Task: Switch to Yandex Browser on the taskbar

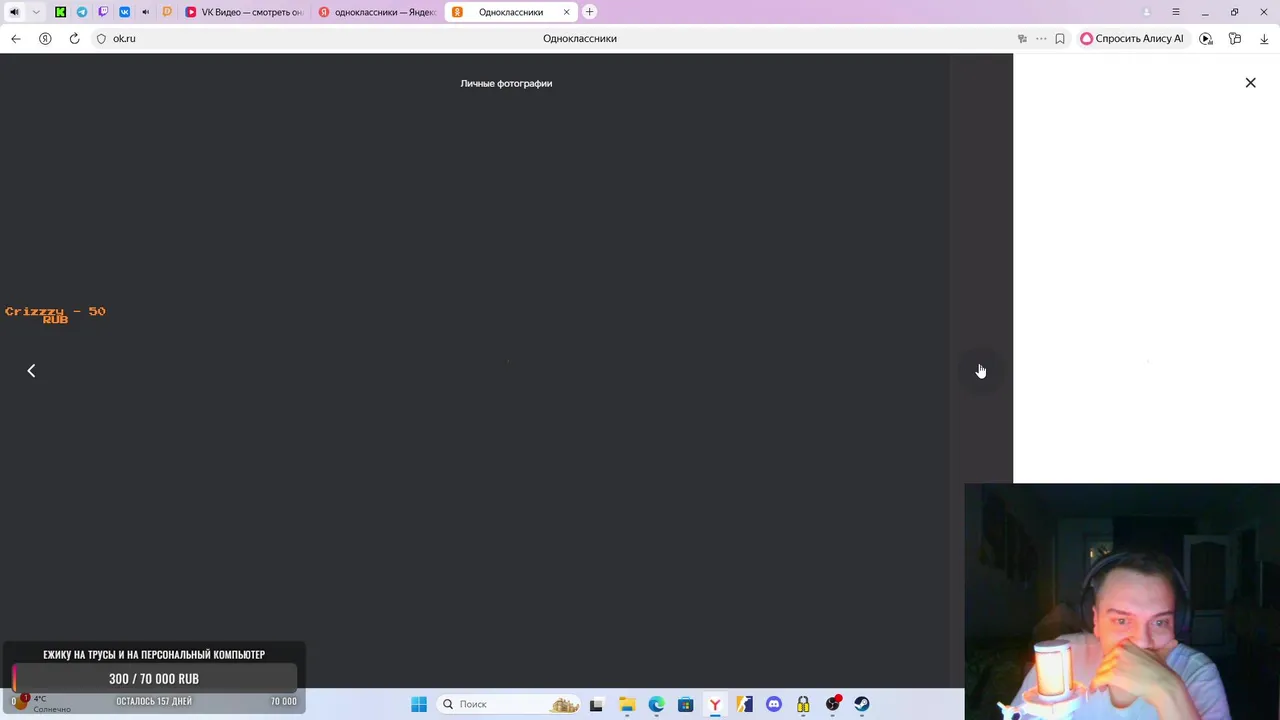Action: pyautogui.click(x=715, y=704)
